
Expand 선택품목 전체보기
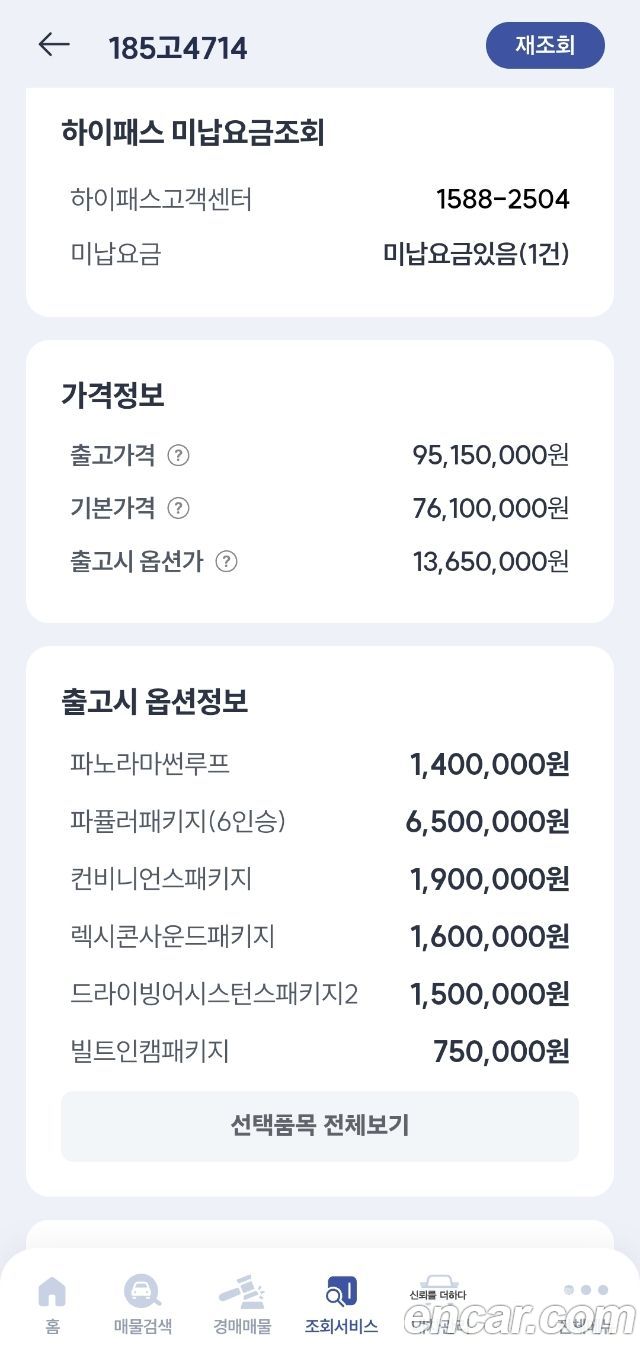[x=320, y=1126]
